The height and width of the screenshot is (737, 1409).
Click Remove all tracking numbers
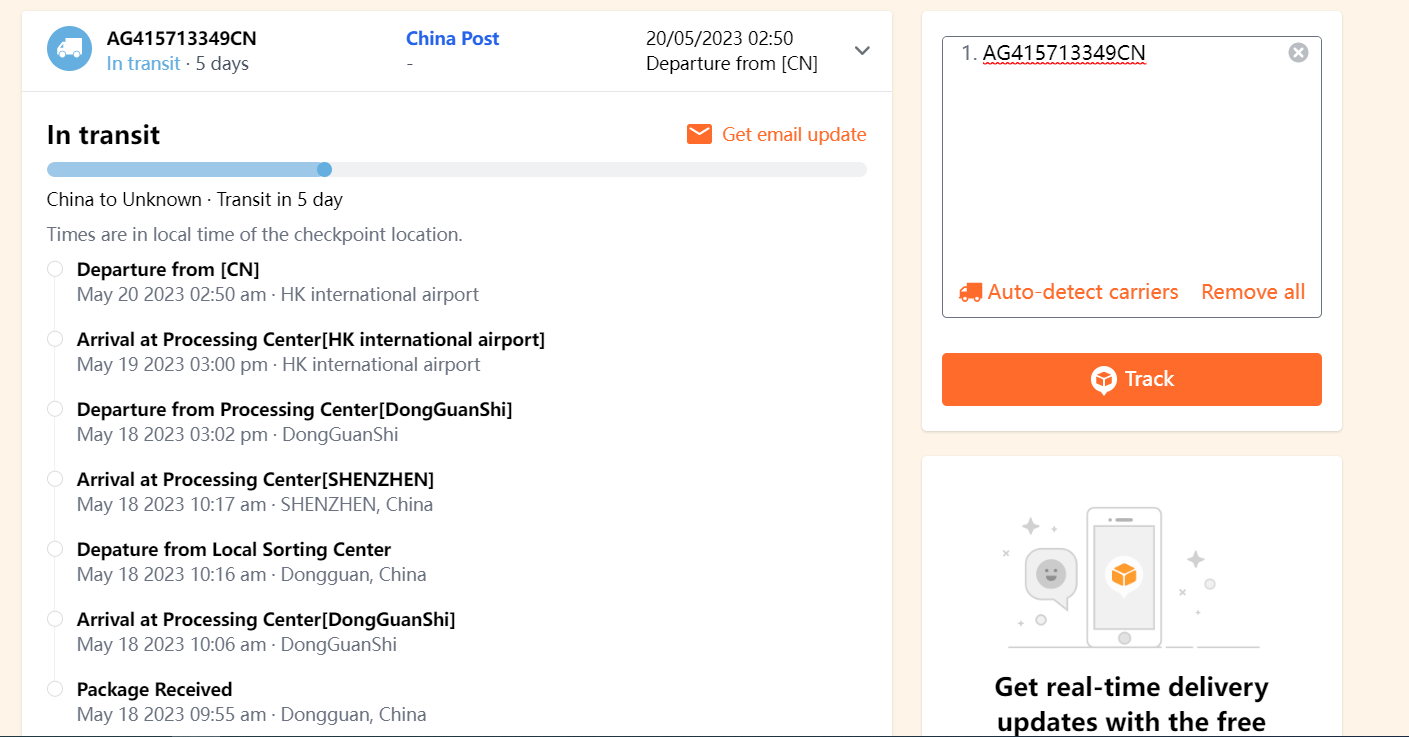pos(1253,292)
